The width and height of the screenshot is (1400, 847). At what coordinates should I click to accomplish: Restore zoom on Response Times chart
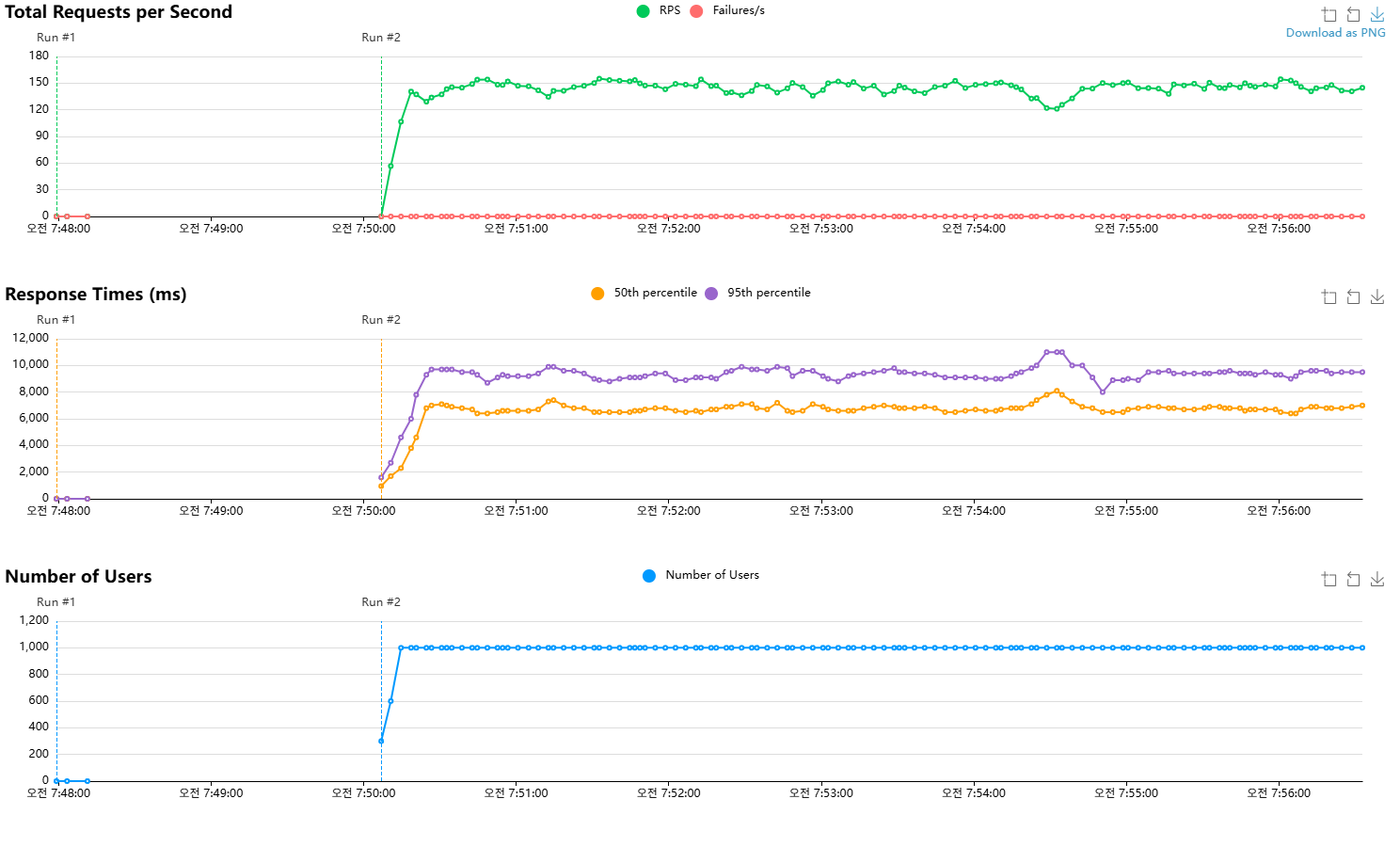tap(1353, 296)
